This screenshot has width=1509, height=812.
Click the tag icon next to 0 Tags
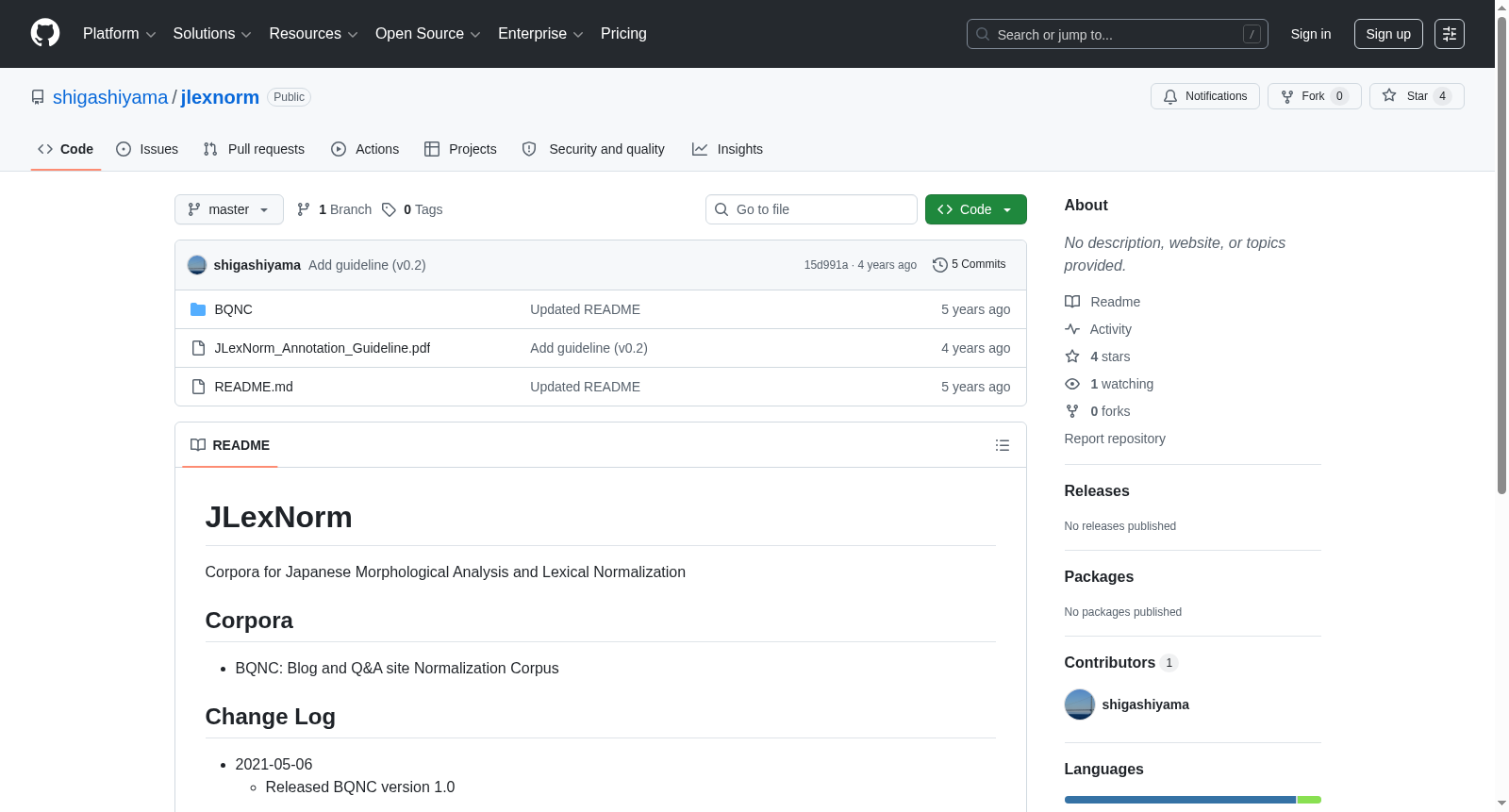pyautogui.click(x=389, y=209)
